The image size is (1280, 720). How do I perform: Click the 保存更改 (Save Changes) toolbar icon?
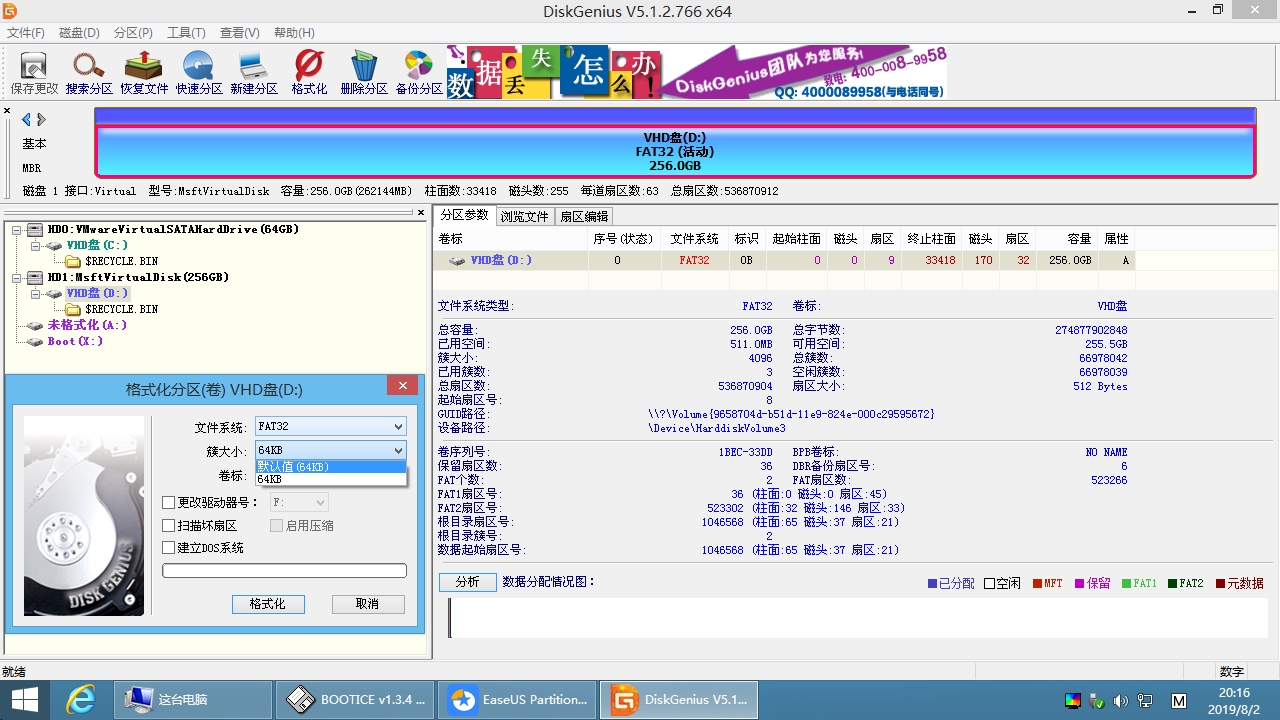click(x=34, y=72)
